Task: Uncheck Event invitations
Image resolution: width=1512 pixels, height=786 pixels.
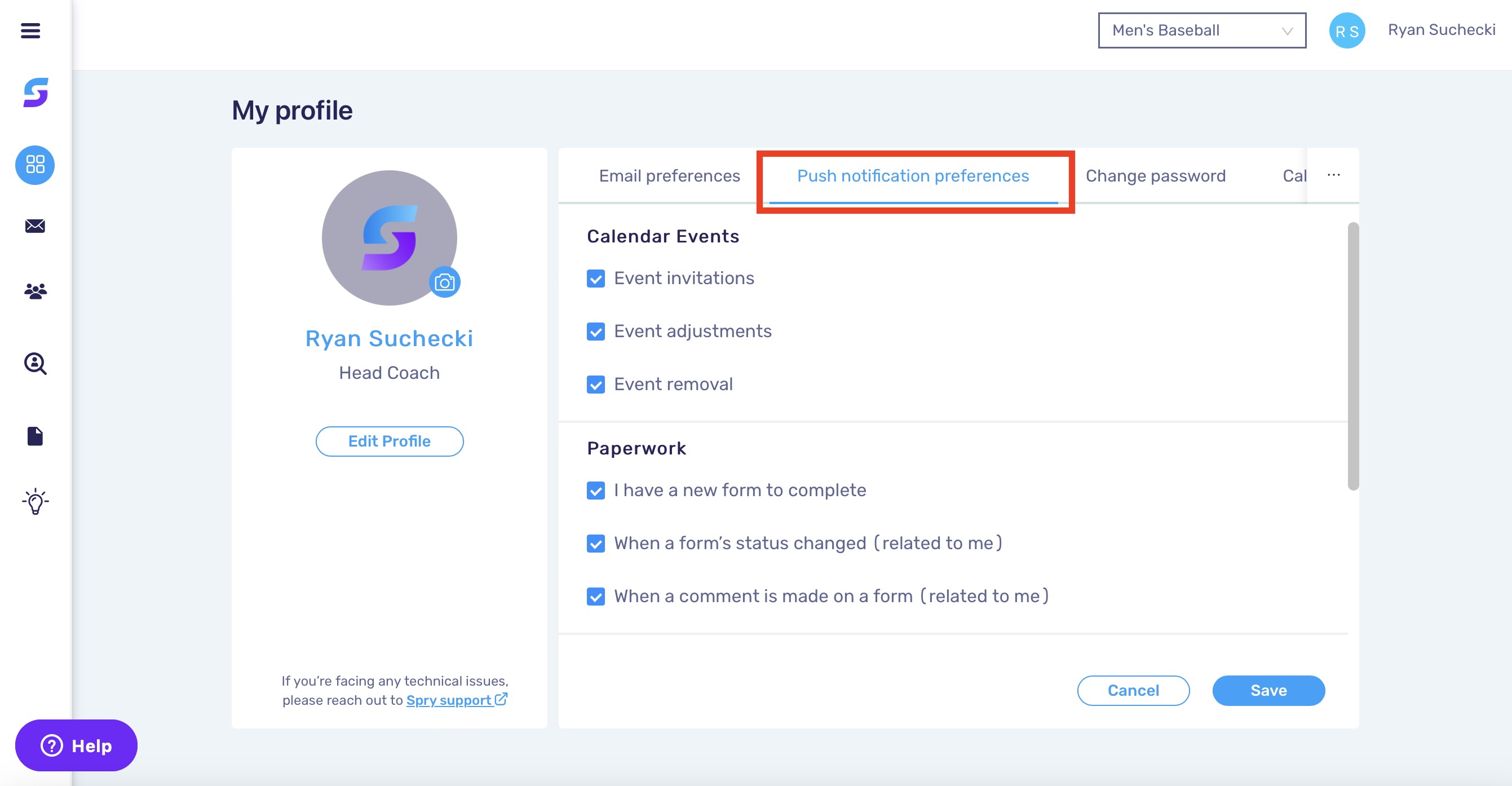Action: pyautogui.click(x=596, y=278)
